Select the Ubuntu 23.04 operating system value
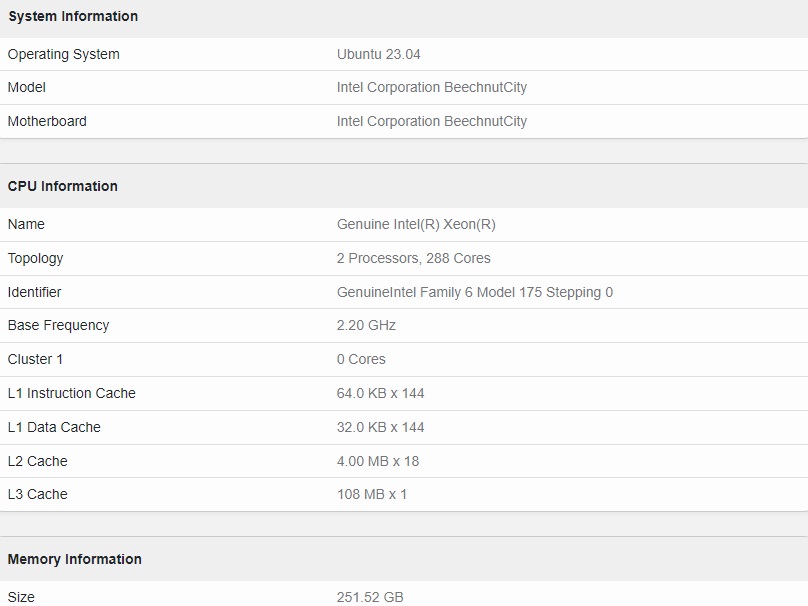The image size is (808, 606). [x=378, y=54]
